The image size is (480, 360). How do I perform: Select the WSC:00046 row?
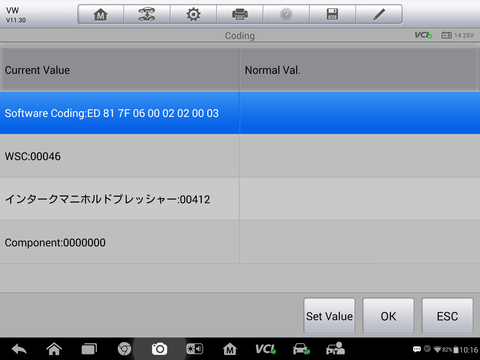(240, 156)
